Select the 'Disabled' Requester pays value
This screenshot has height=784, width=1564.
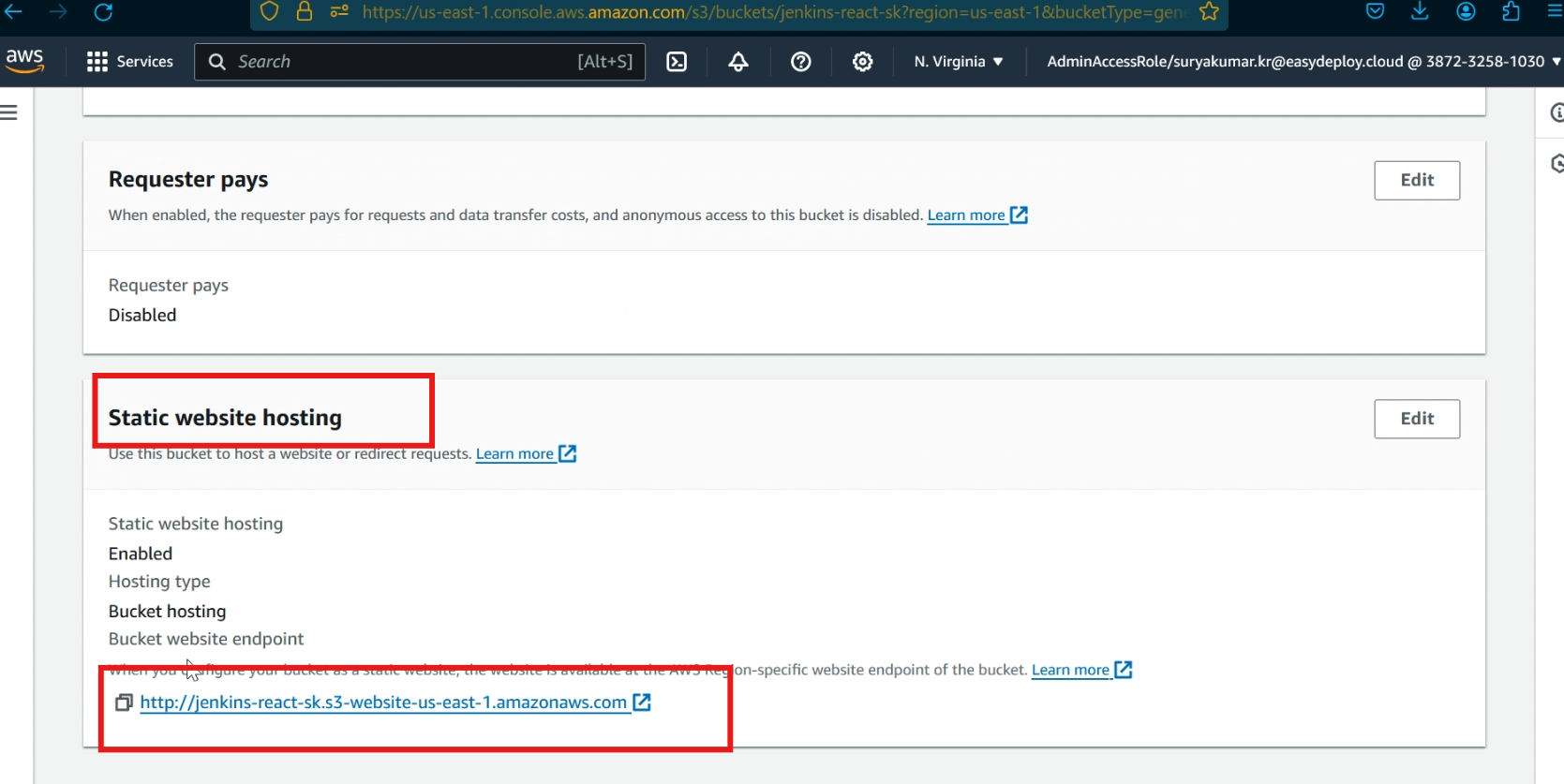(142, 315)
